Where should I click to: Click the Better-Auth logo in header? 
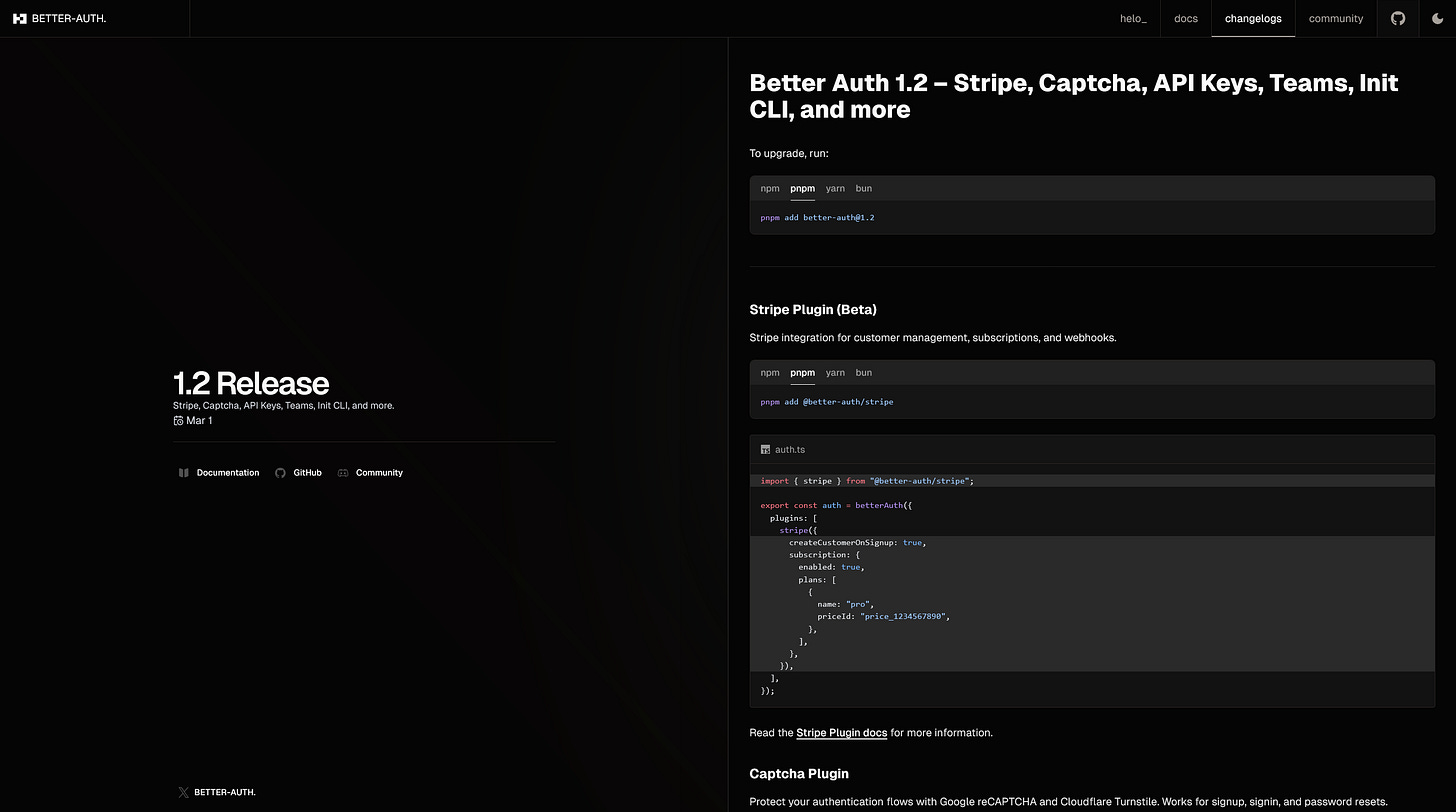pos(60,18)
